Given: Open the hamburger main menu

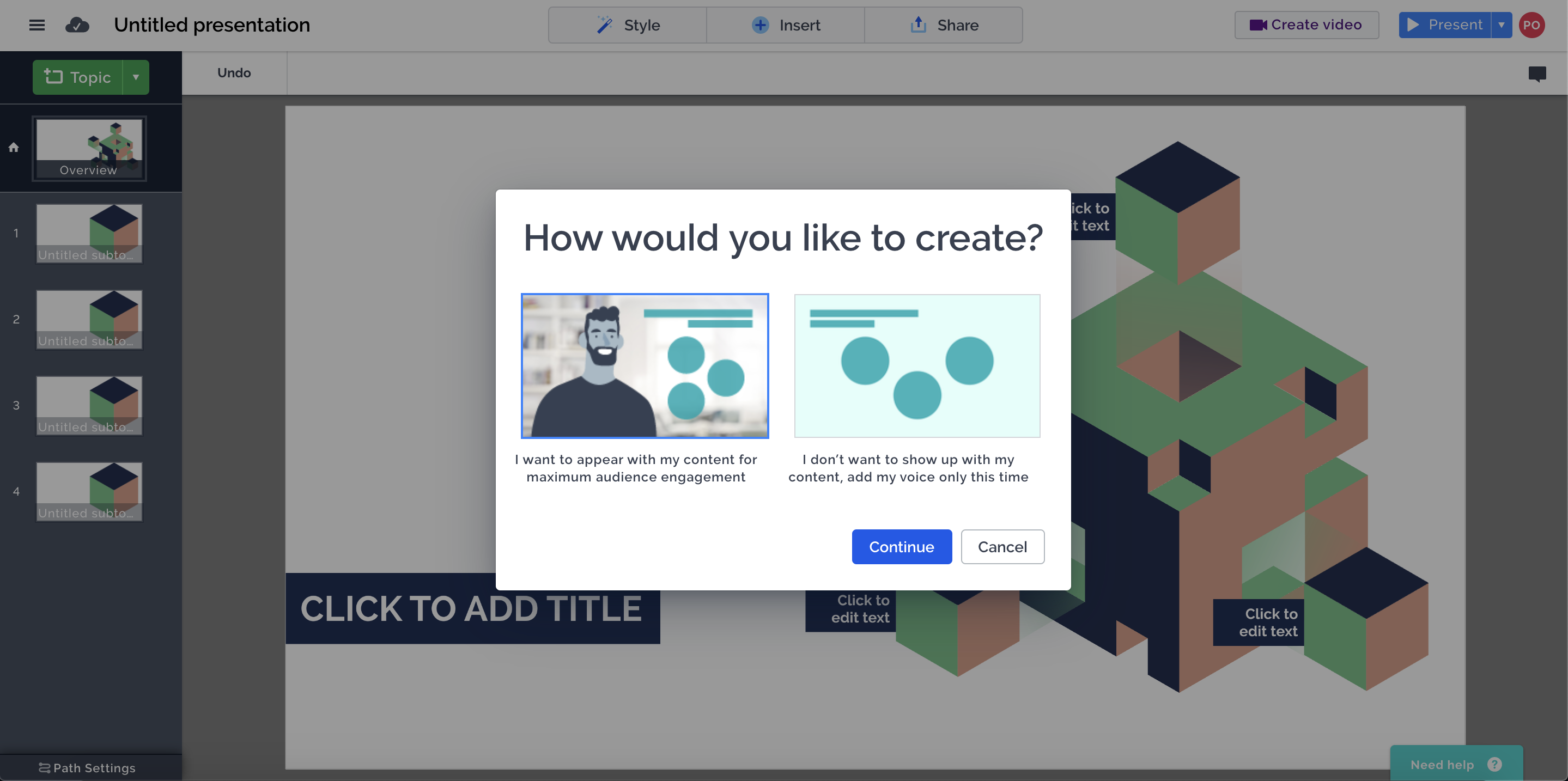Looking at the screenshot, I should tap(37, 25).
